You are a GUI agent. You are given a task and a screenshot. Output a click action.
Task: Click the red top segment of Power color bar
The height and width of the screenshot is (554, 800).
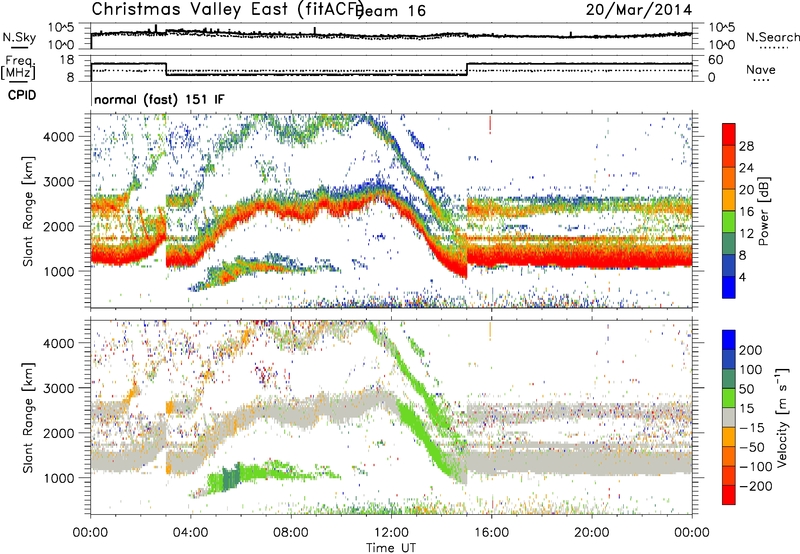pos(729,135)
